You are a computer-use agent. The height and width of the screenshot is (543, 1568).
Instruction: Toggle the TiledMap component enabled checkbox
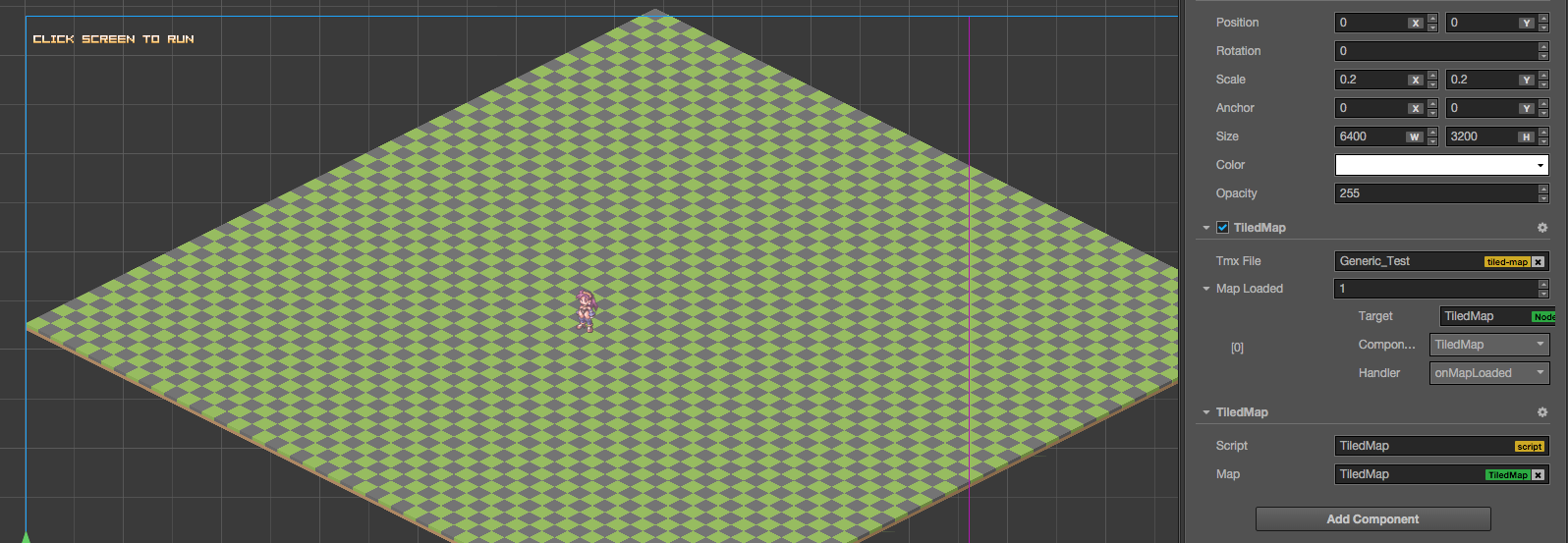point(1222,228)
